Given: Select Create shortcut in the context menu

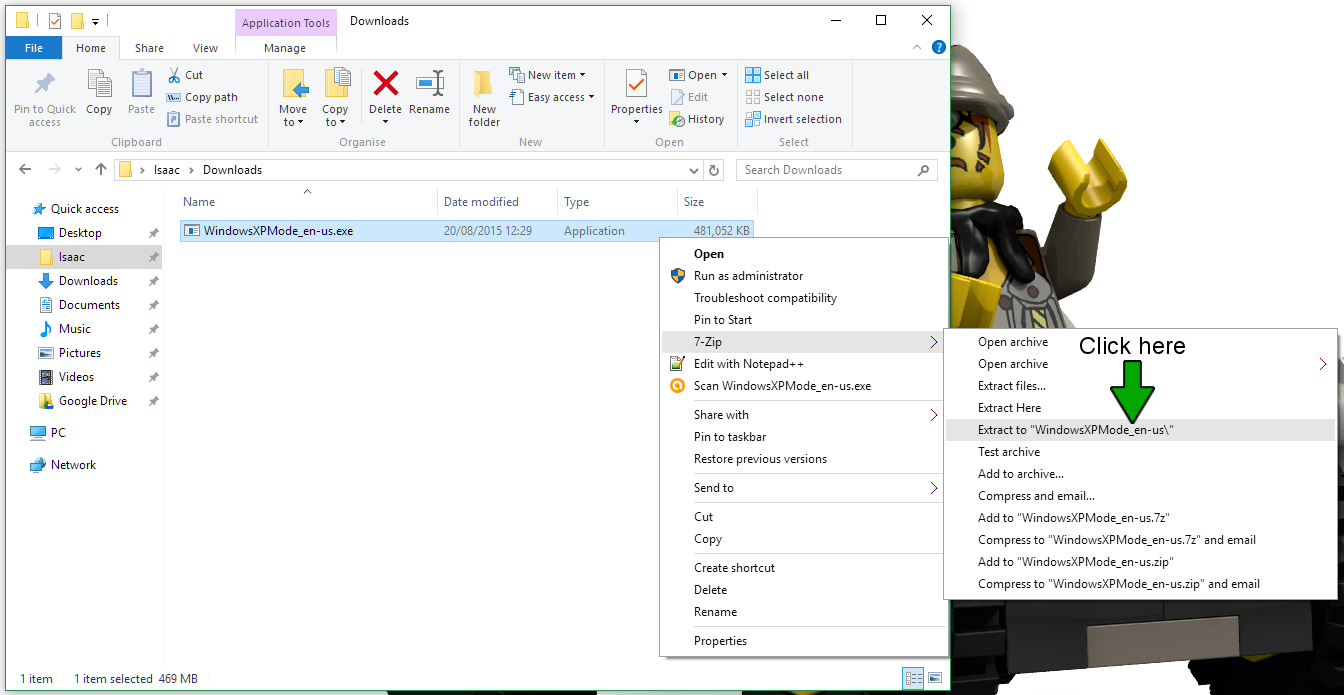Looking at the screenshot, I should coord(803,568).
